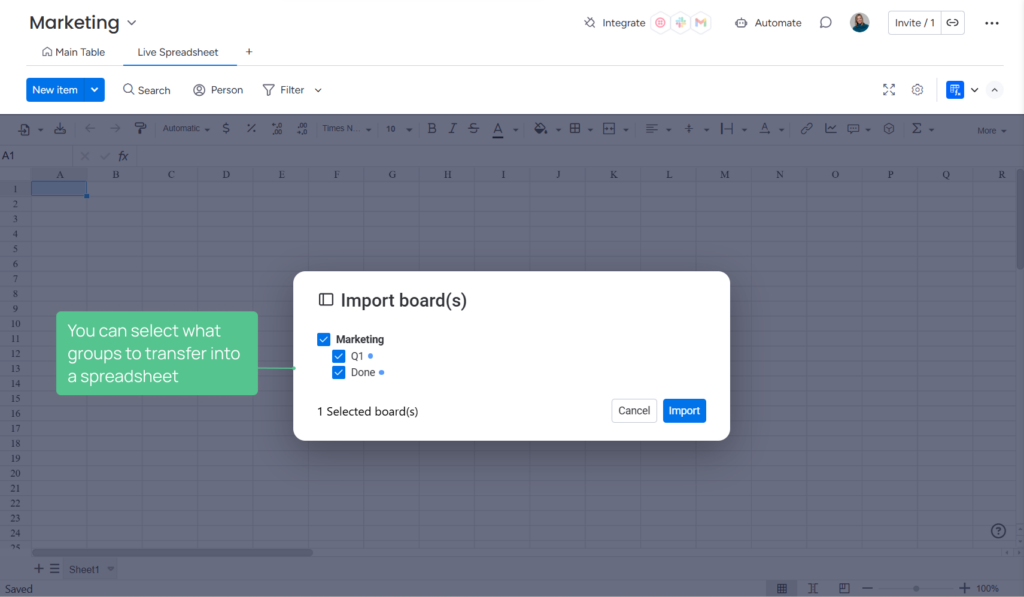Uncheck the Done group checkbox

pos(339,372)
